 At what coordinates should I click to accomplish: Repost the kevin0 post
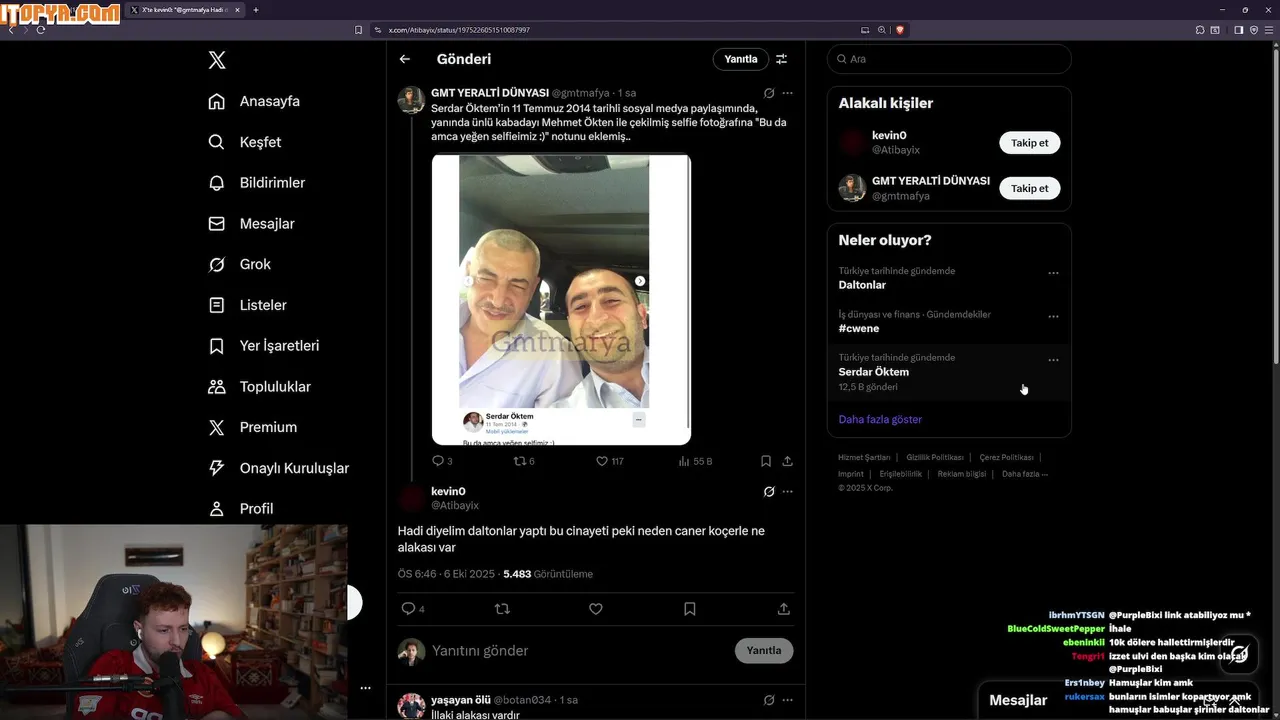click(x=502, y=608)
